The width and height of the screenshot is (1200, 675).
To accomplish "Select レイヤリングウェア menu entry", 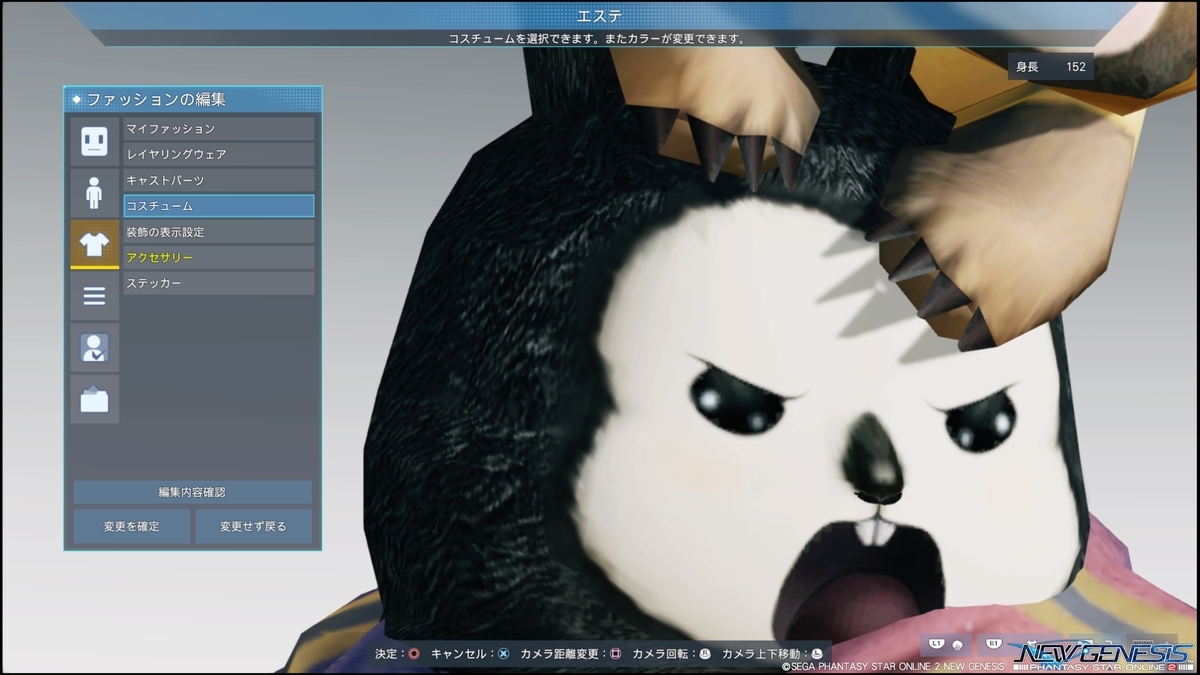I will click(218, 154).
